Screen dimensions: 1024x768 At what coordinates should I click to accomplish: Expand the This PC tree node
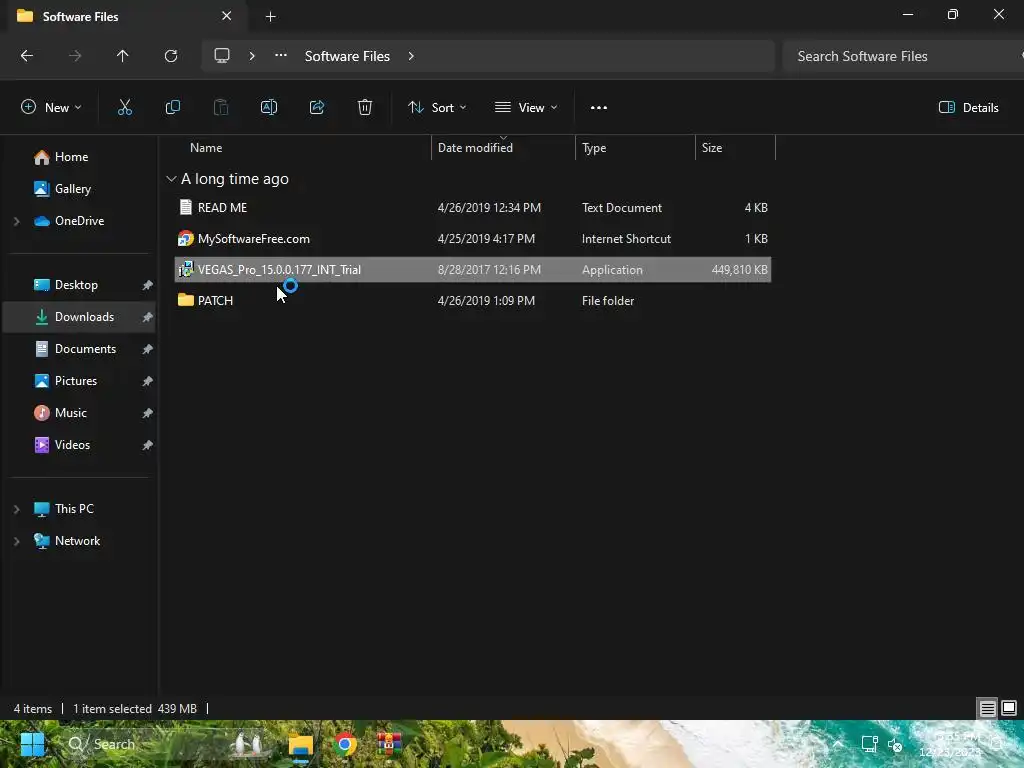tap(16, 509)
